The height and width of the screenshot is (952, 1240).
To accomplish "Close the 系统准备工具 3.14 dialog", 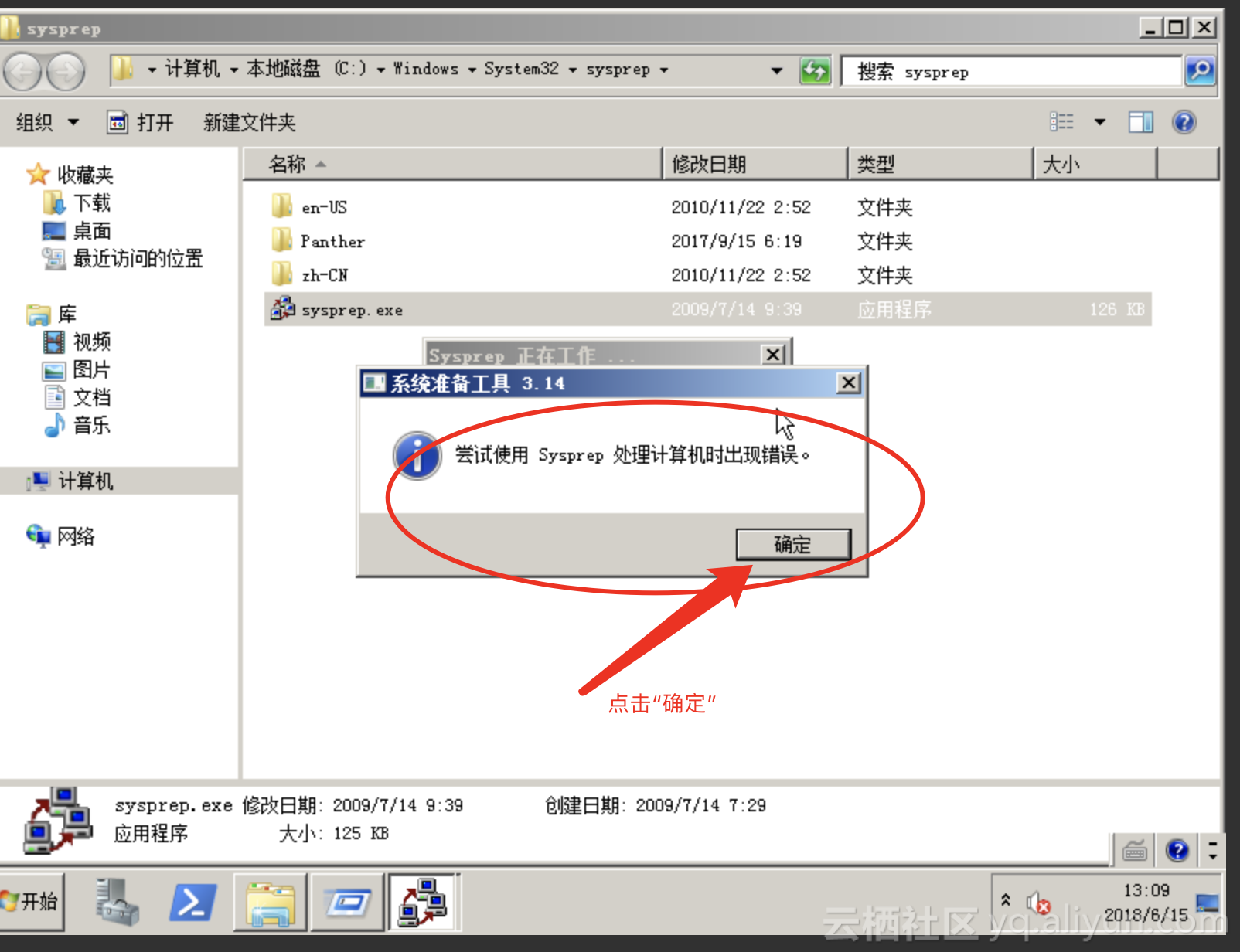I will (849, 382).
